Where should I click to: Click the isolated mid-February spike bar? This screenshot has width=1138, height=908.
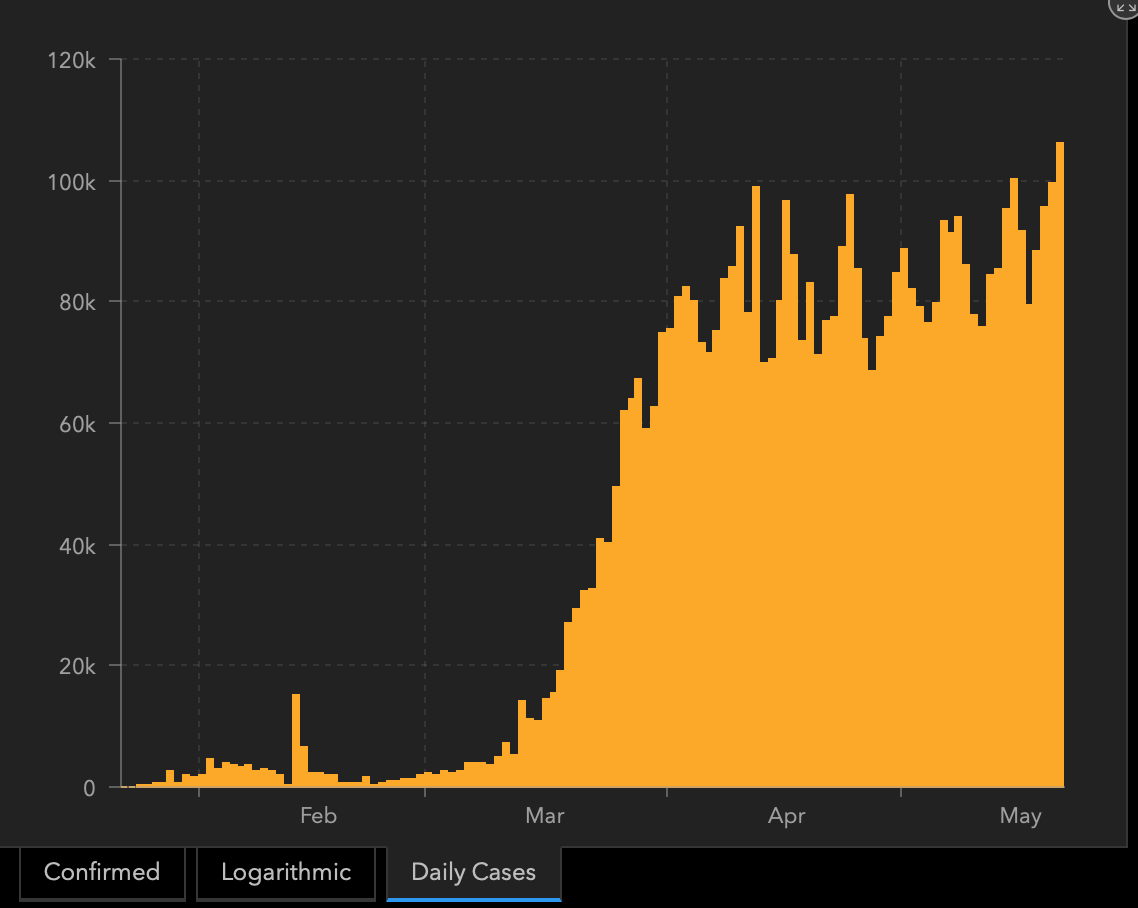click(x=296, y=740)
